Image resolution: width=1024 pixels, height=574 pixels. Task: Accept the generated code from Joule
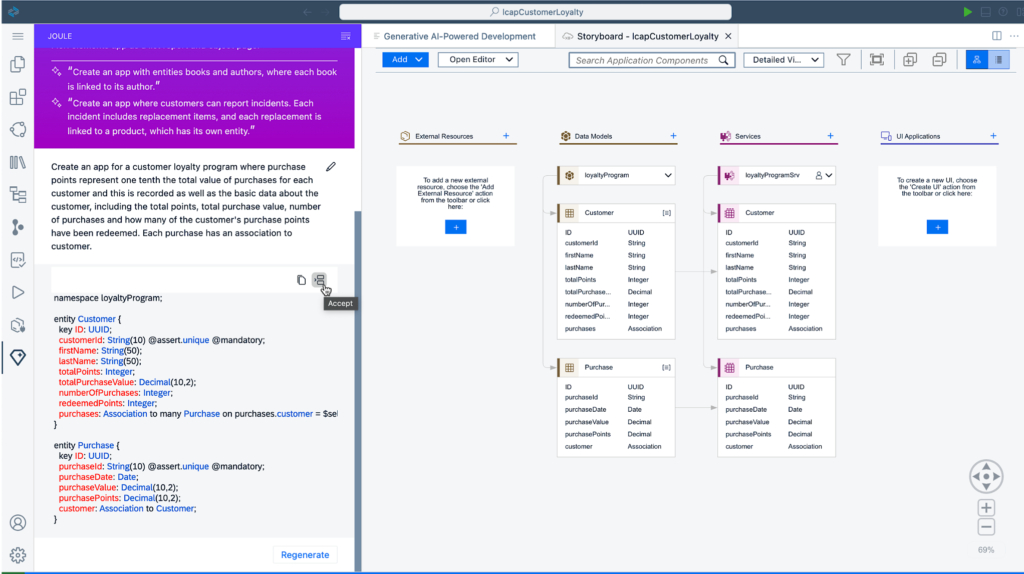click(319, 280)
